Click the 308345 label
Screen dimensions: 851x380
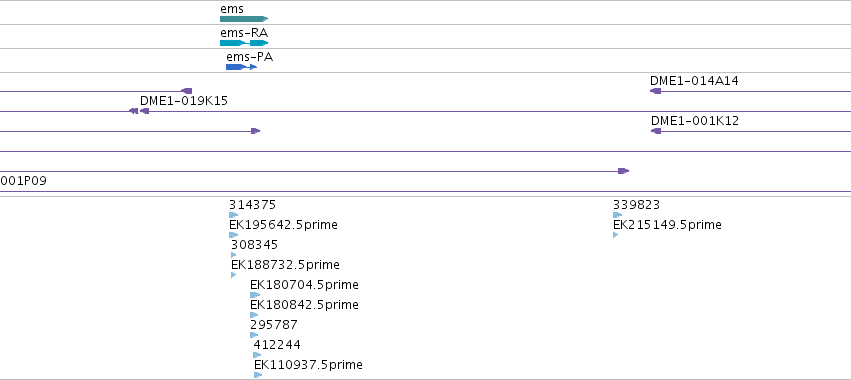255,245
